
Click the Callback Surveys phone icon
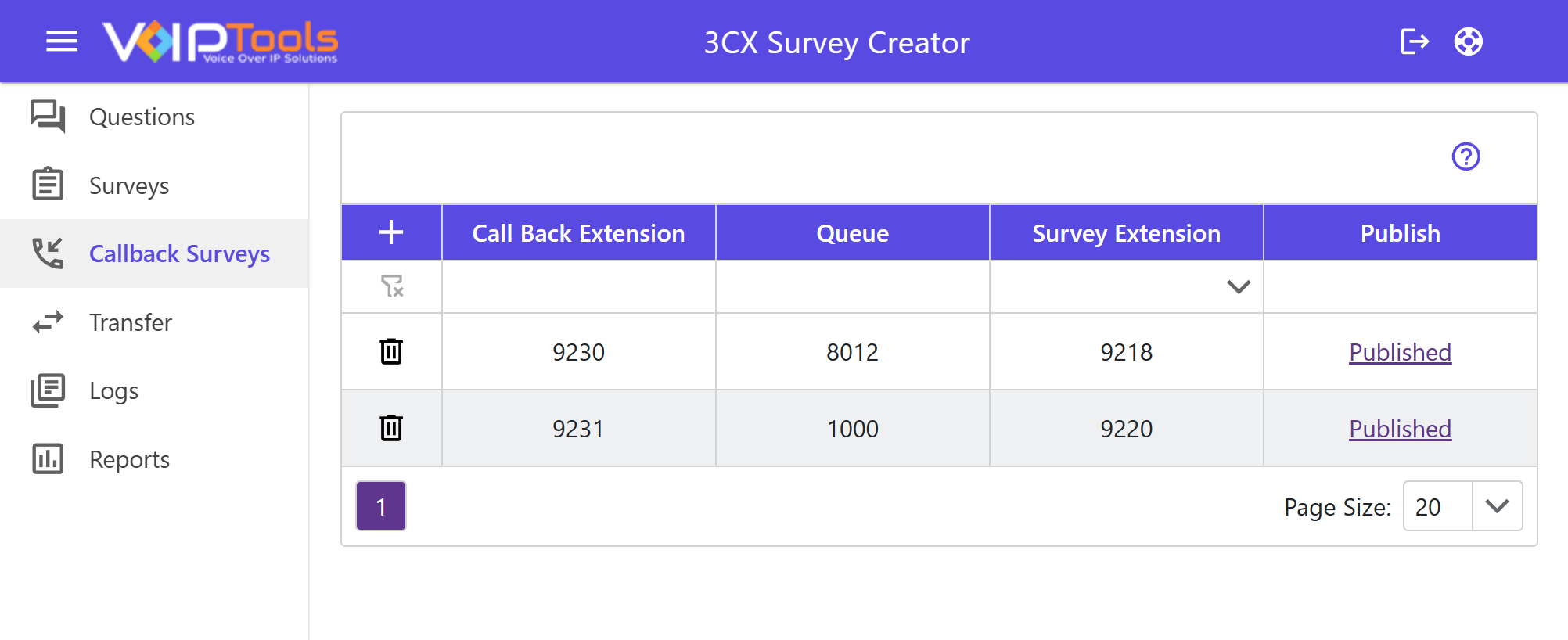pyautogui.click(x=48, y=253)
